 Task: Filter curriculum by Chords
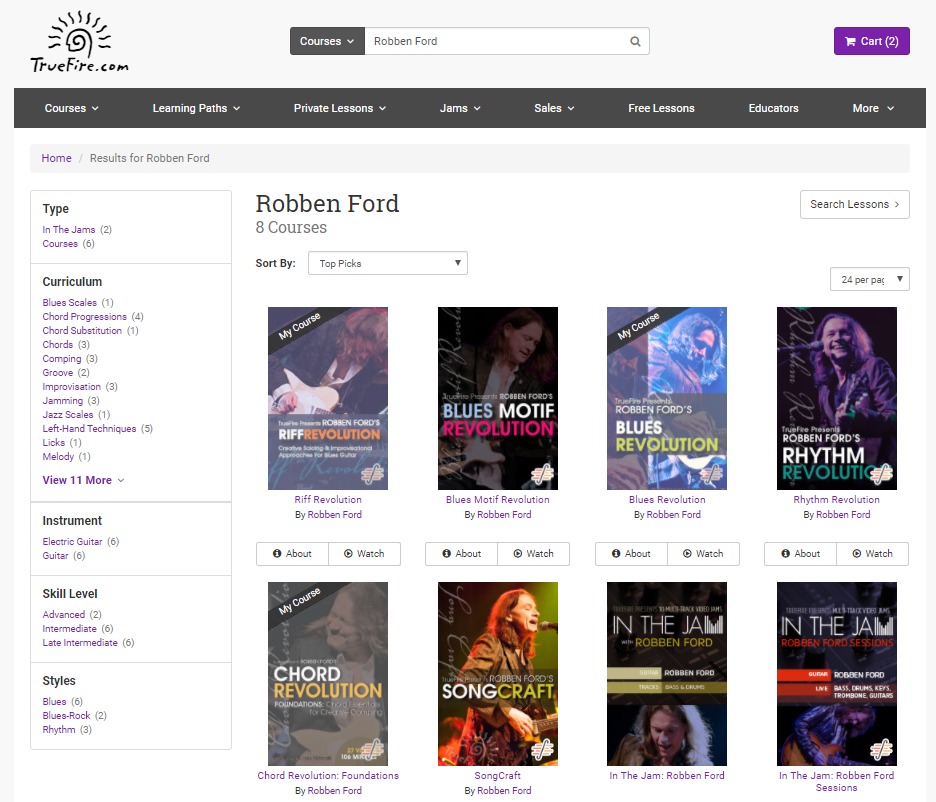57,344
